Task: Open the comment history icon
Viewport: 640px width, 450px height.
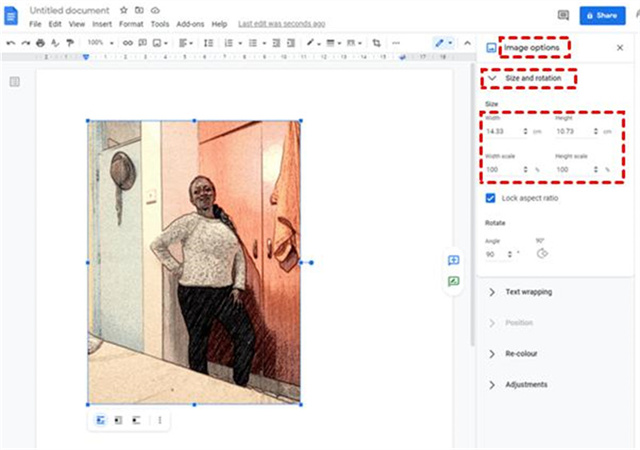Action: (x=563, y=16)
